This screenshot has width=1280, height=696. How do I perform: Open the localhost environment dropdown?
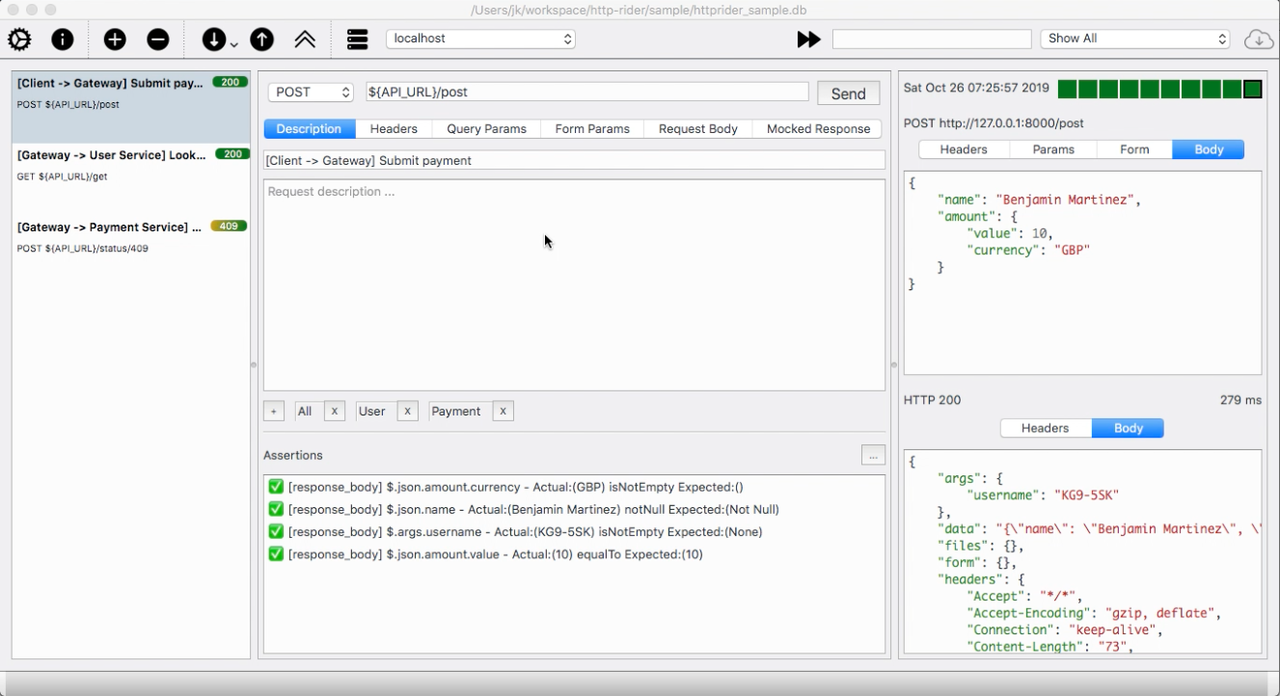click(x=481, y=39)
